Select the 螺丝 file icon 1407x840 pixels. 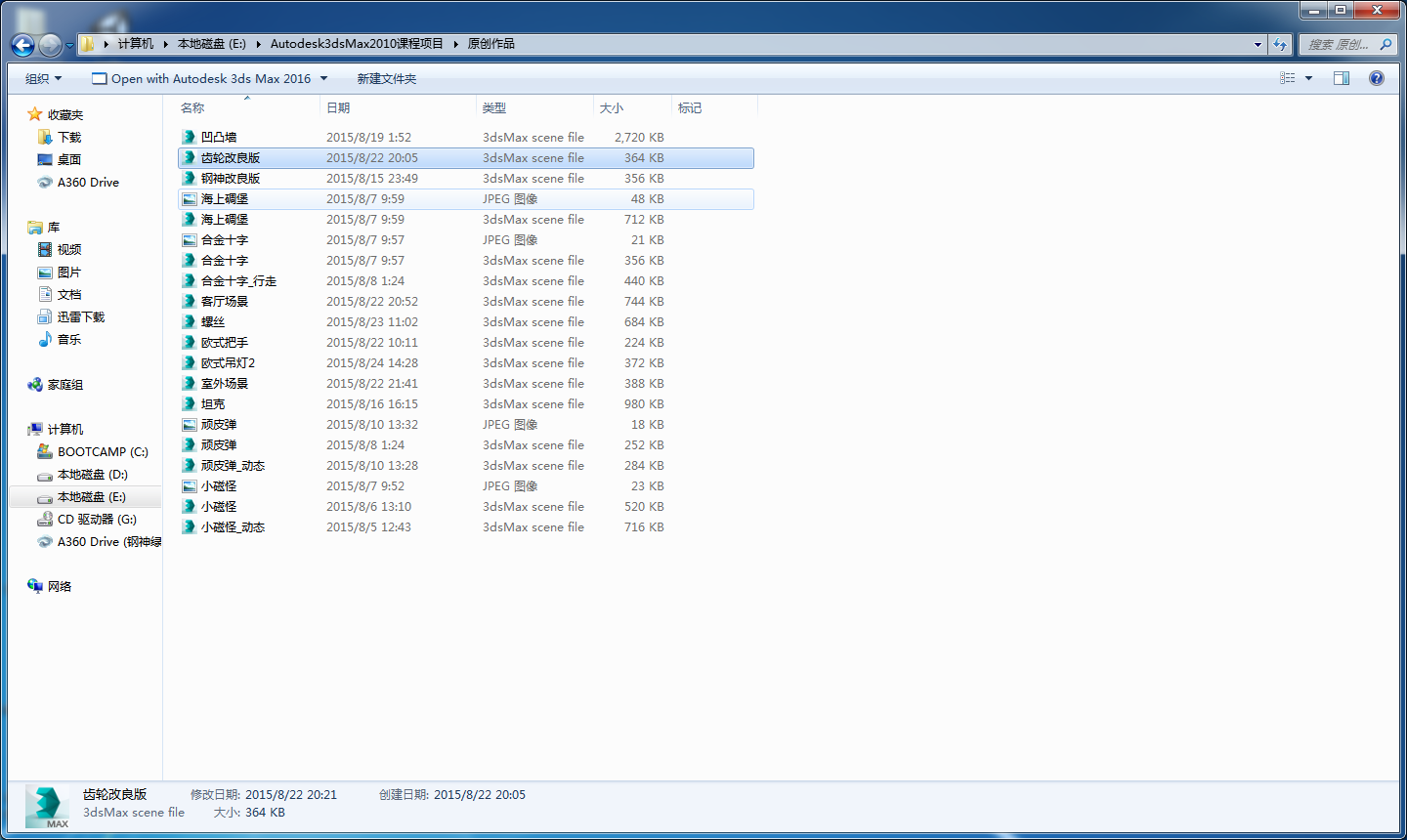[189, 321]
